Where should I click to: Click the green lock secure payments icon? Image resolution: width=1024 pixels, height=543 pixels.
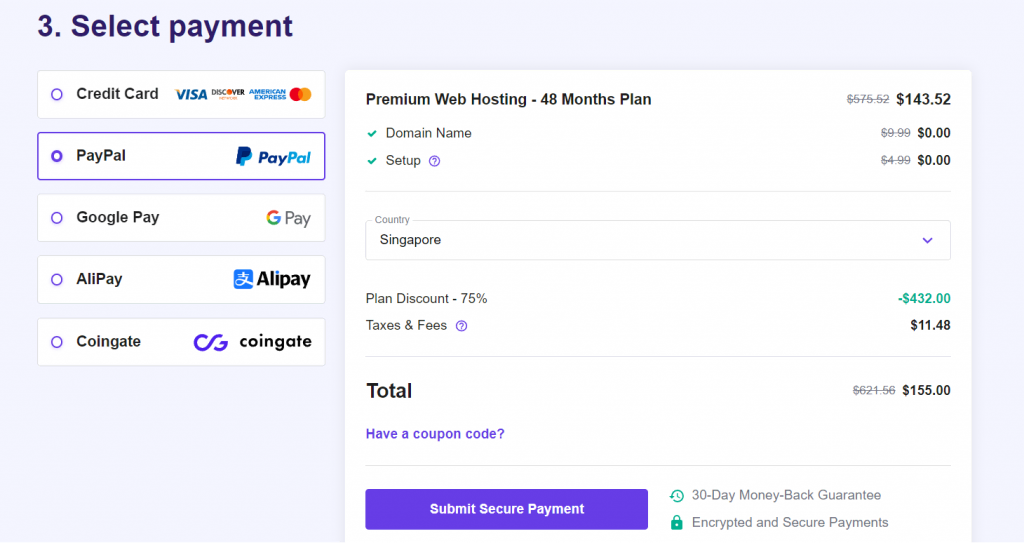click(677, 522)
